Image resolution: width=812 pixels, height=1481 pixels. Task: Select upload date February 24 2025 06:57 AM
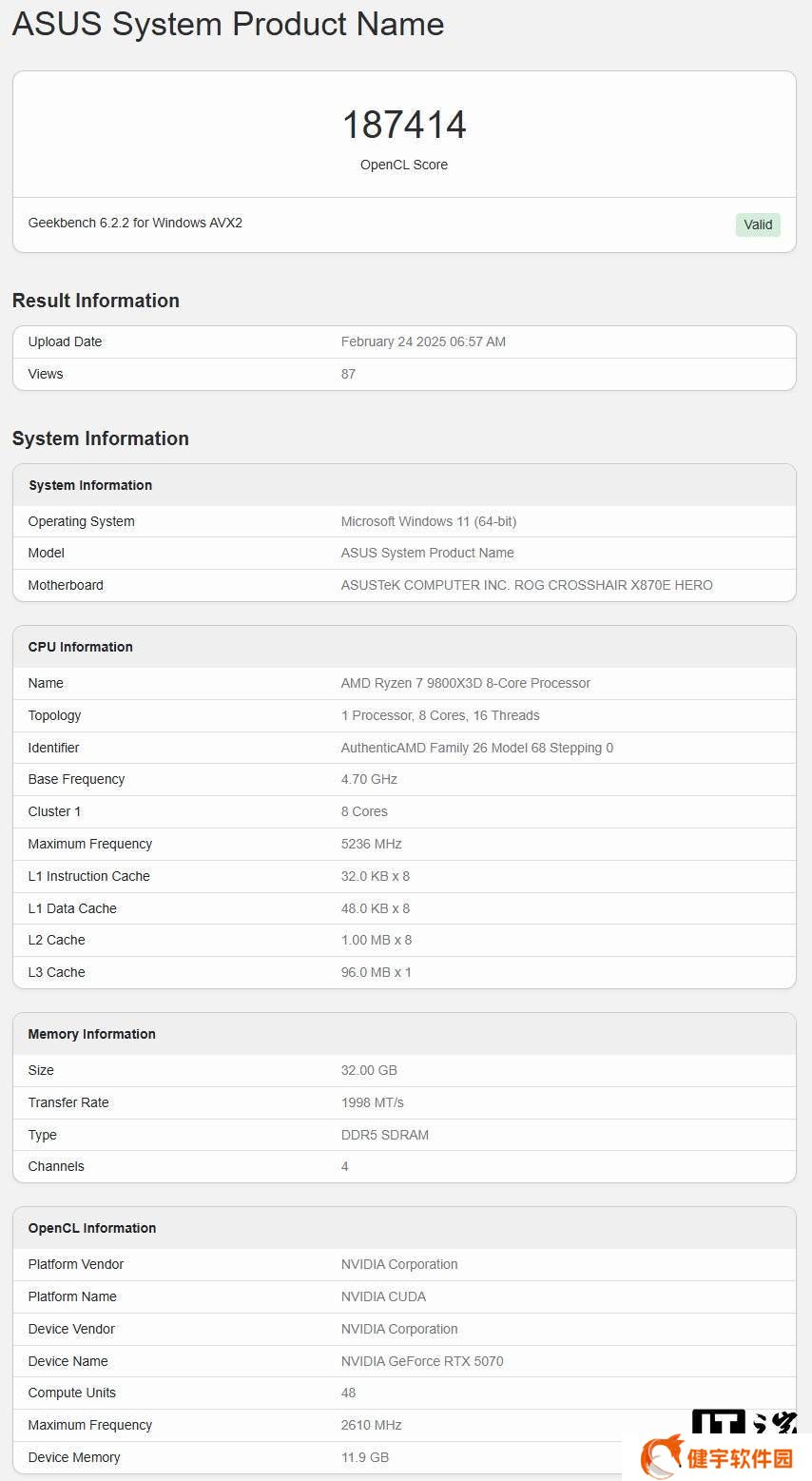pos(423,341)
